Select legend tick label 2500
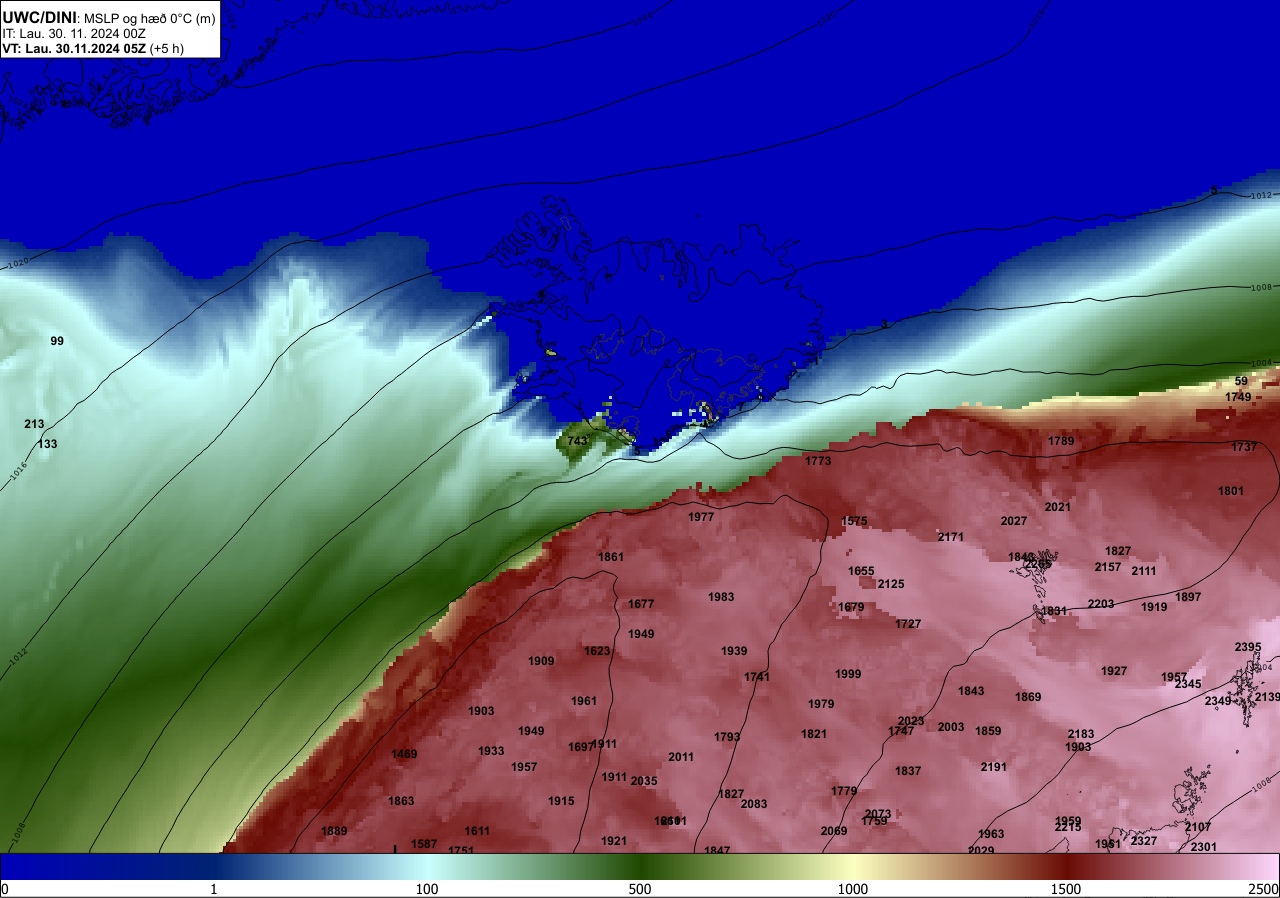Screen dimensions: 1280x898 1264,890
